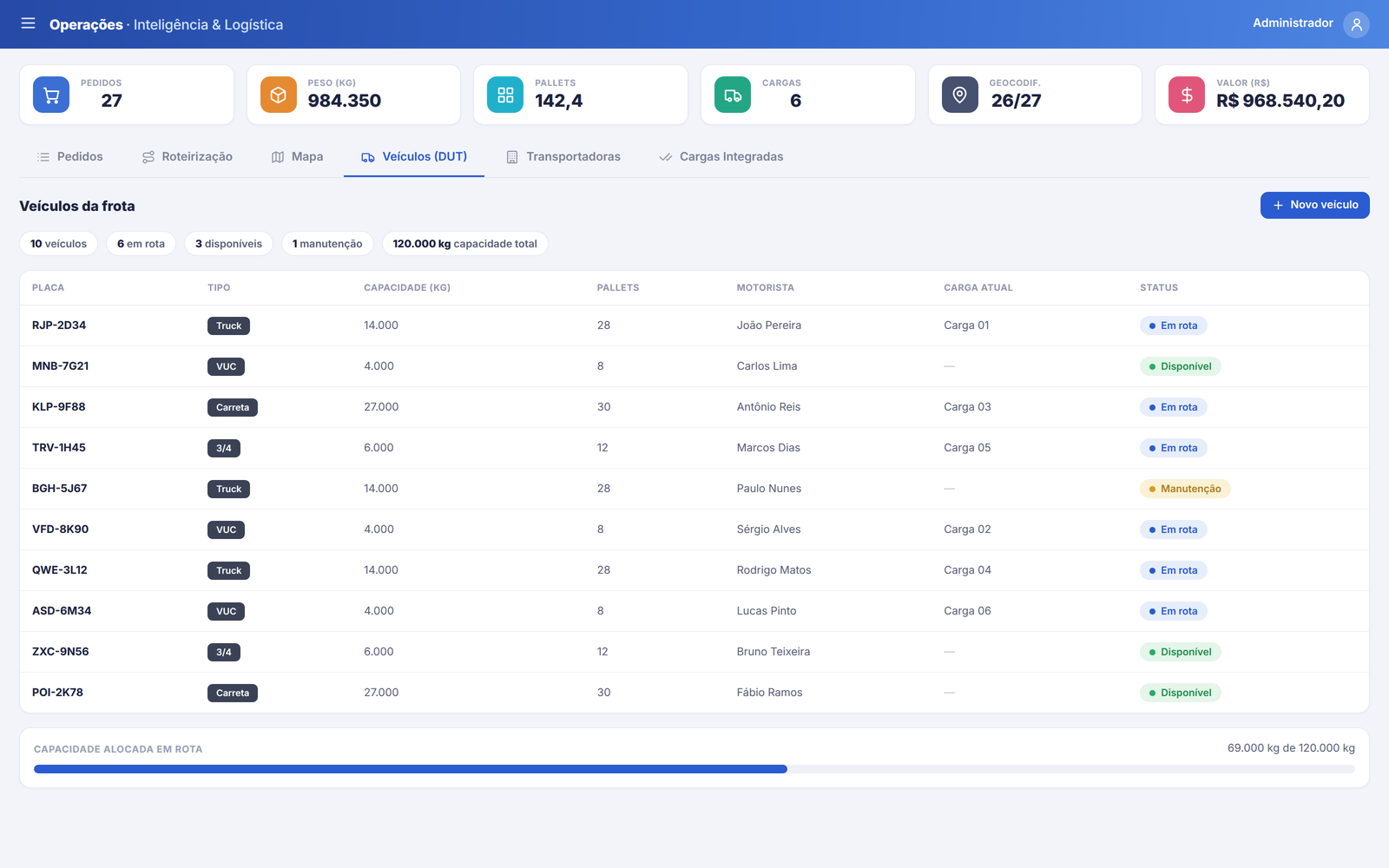The image size is (1389, 868).
Task: Click the Manutenção status badge for BGH-5J67
Action: click(1185, 489)
